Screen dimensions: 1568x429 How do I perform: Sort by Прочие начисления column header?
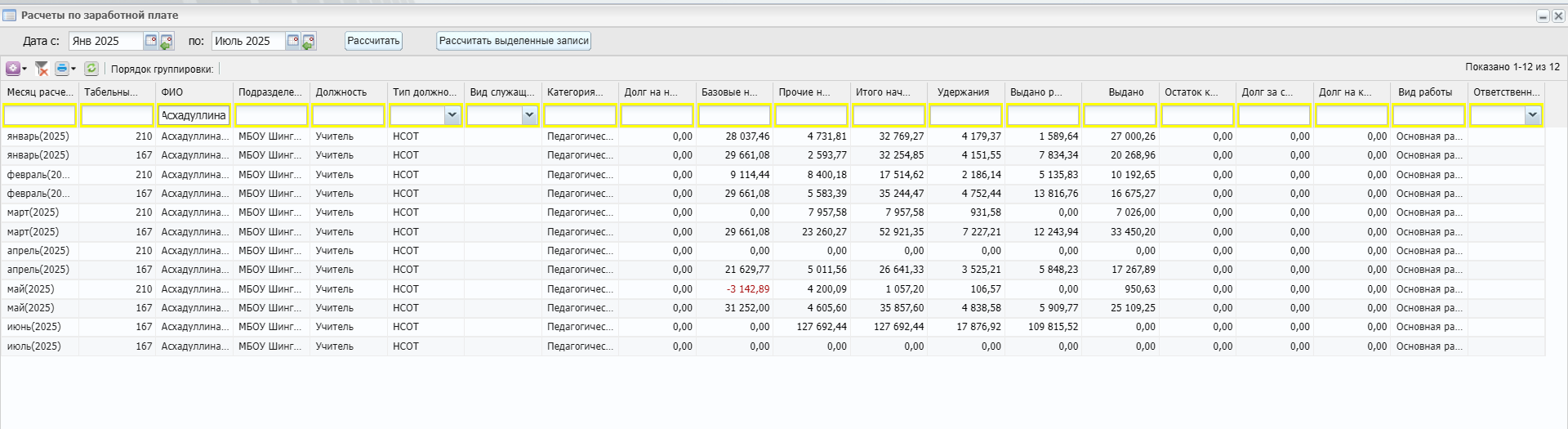812,92
